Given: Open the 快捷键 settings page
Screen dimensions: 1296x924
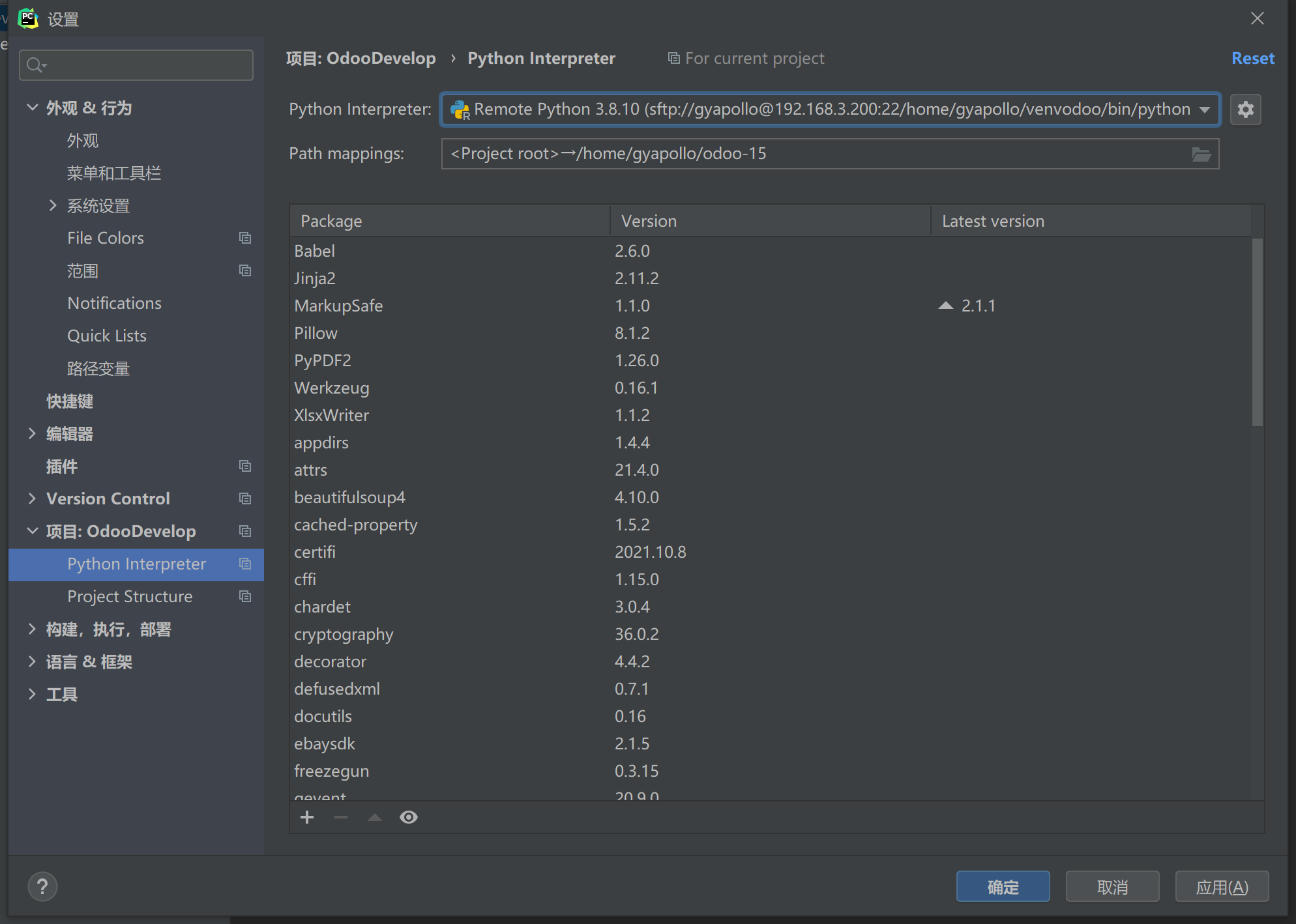Looking at the screenshot, I should coord(70,401).
